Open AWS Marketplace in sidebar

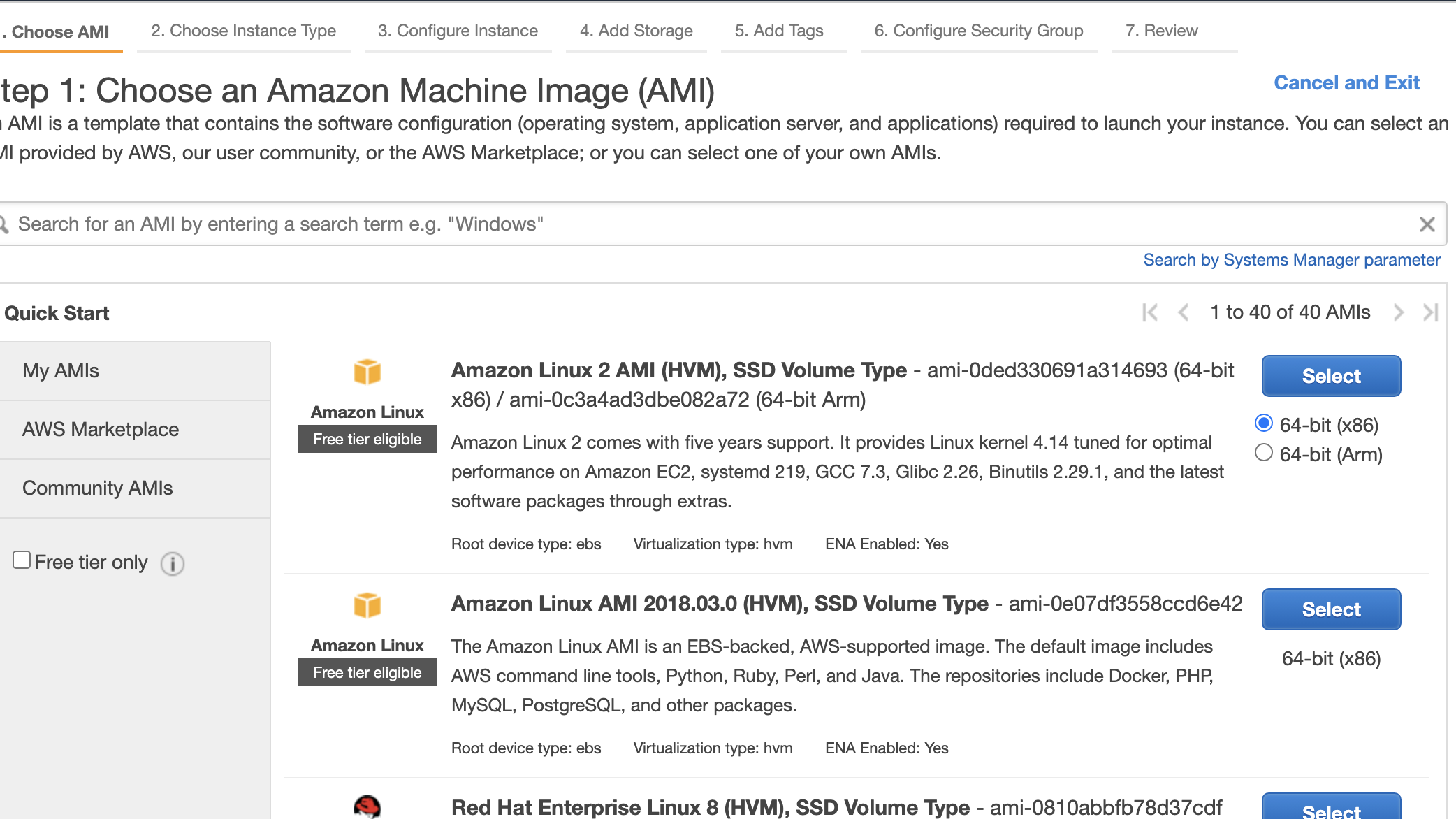coord(134,430)
